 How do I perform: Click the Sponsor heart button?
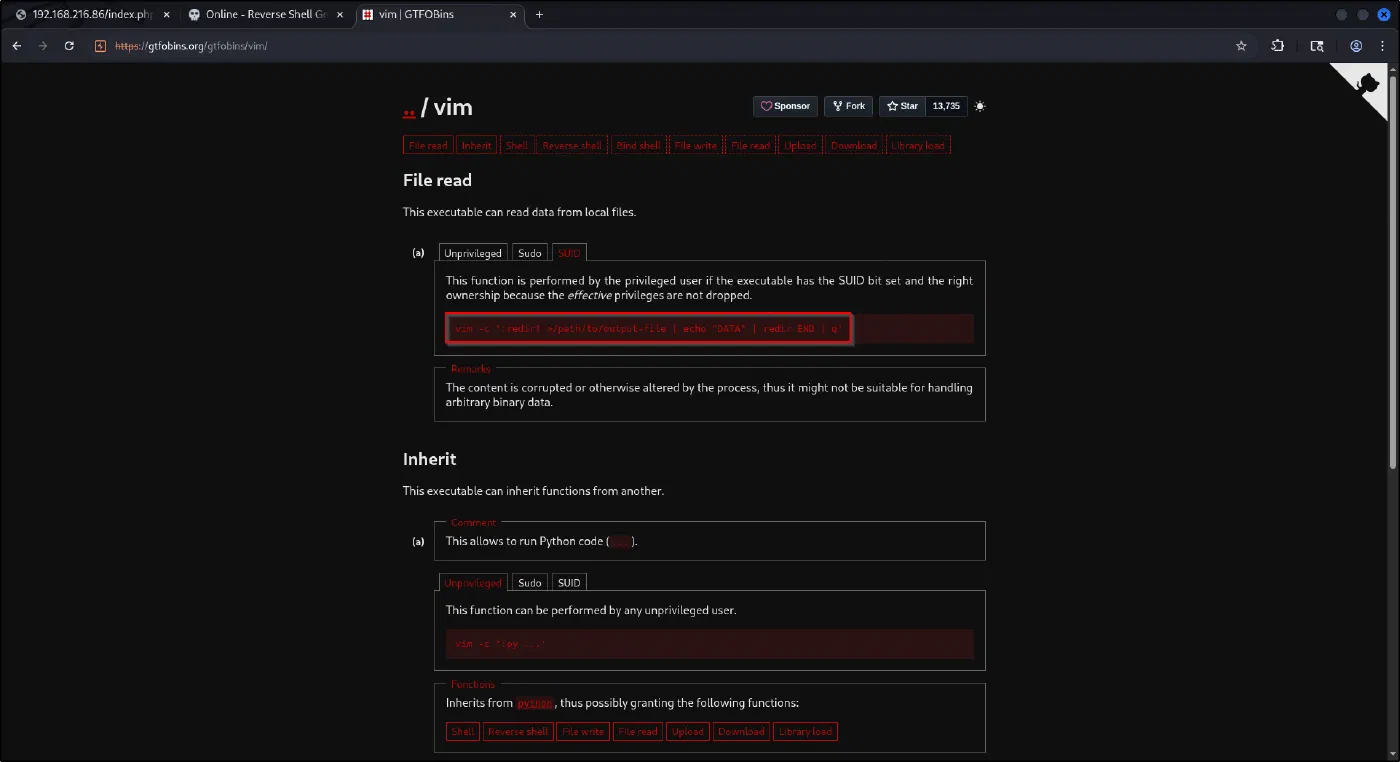(785, 106)
